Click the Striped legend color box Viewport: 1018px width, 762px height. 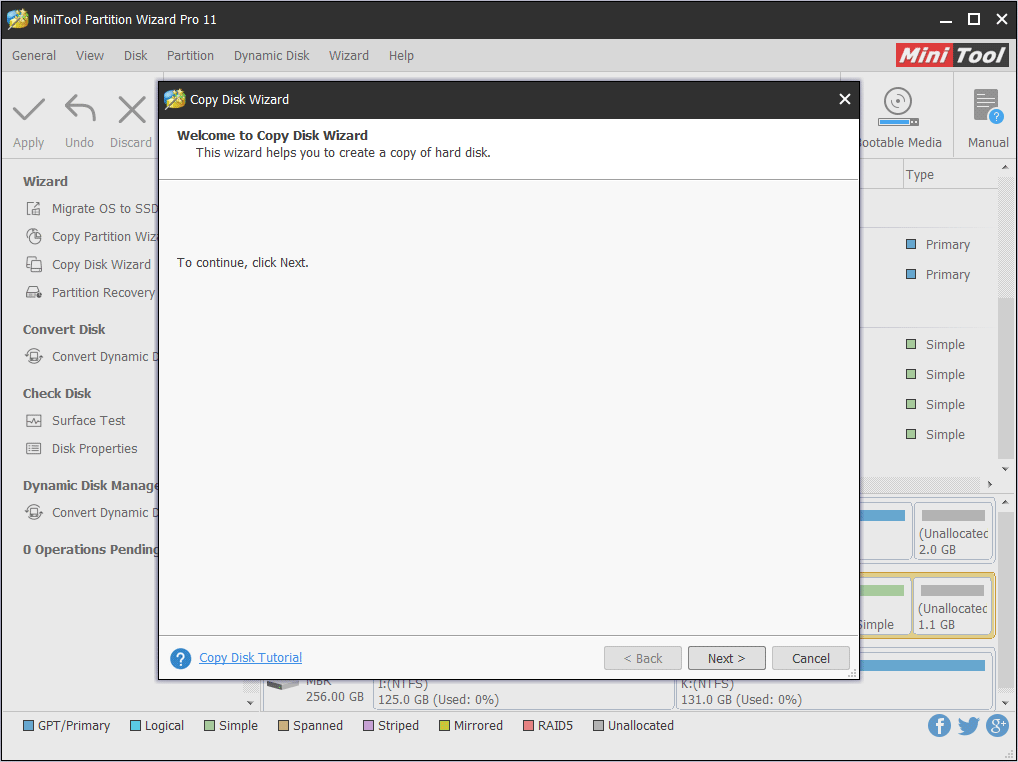tap(368, 726)
